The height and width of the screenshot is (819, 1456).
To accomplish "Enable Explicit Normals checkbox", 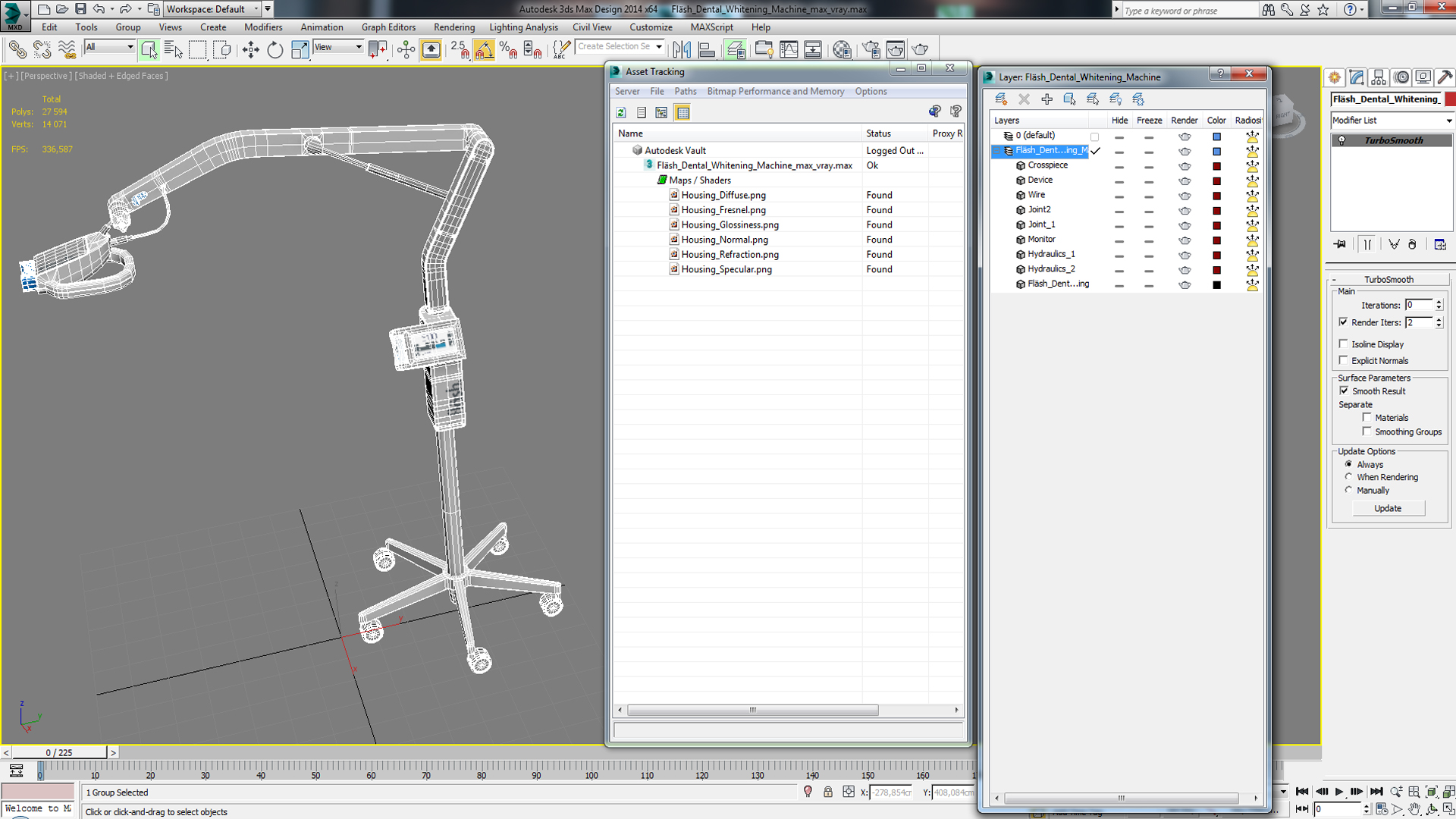I will pyautogui.click(x=1343, y=360).
